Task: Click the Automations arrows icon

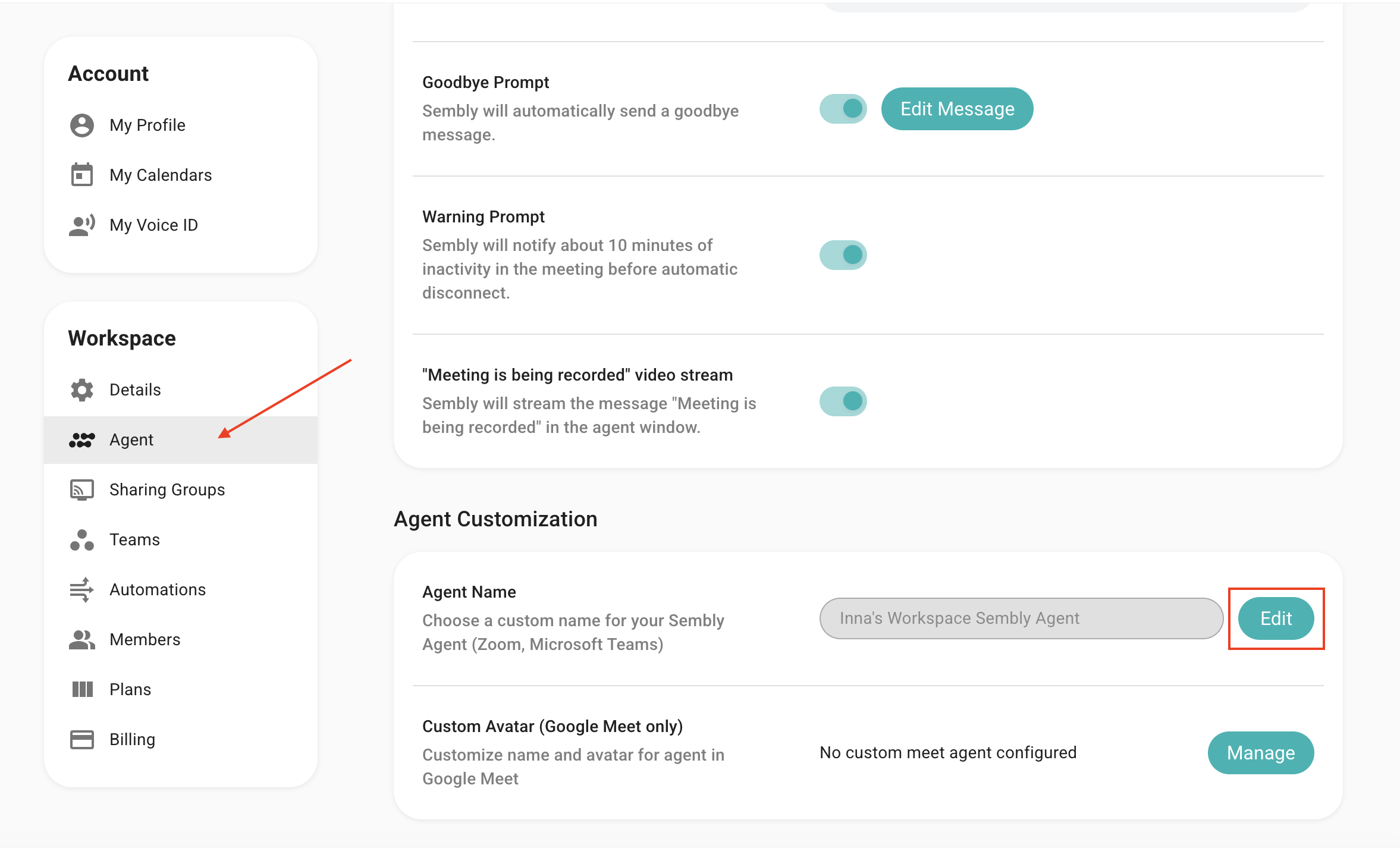Action: (x=82, y=590)
